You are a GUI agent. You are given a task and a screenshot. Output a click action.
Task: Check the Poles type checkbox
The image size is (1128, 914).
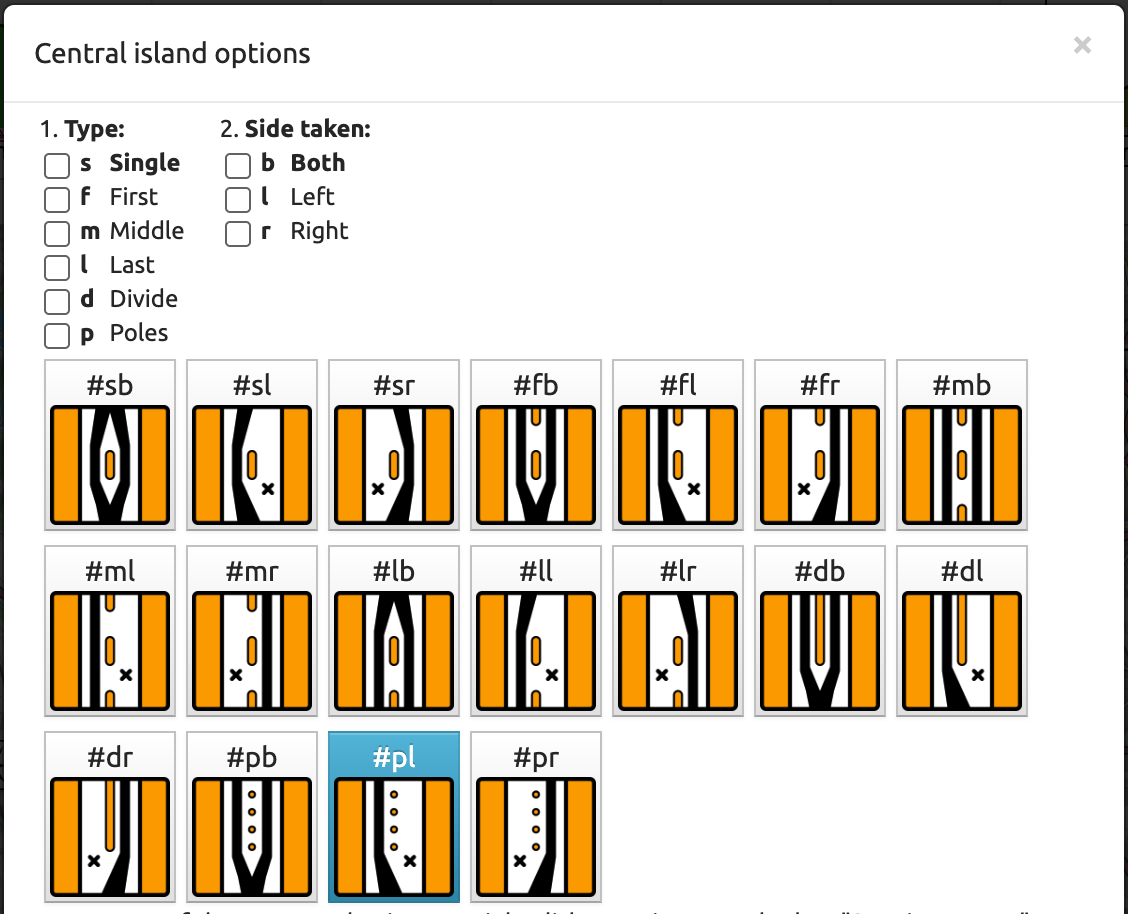(x=57, y=335)
